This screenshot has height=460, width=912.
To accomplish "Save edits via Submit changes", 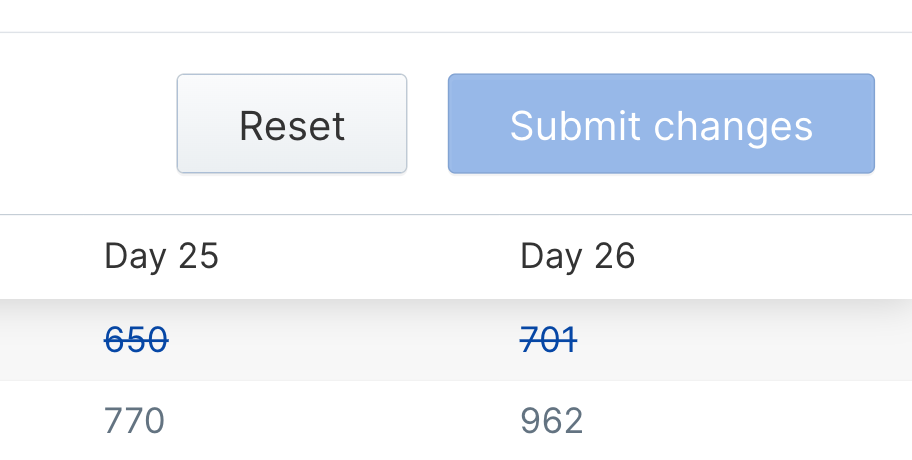I will [x=661, y=123].
